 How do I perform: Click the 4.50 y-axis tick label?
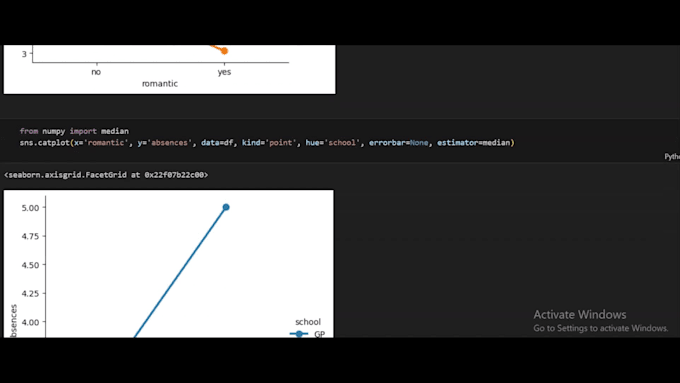(x=30, y=265)
